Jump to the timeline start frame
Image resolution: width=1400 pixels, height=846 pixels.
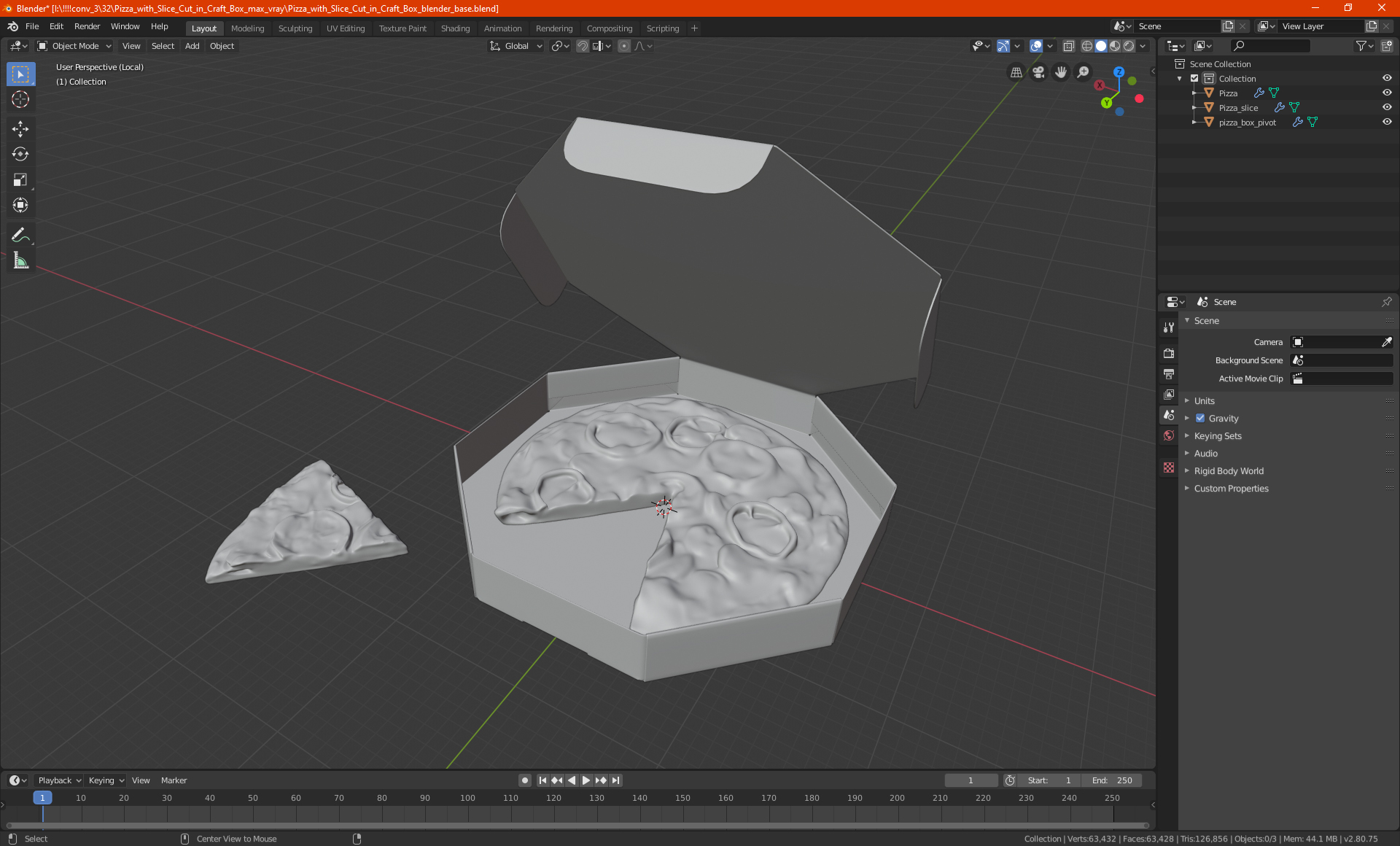click(x=542, y=780)
